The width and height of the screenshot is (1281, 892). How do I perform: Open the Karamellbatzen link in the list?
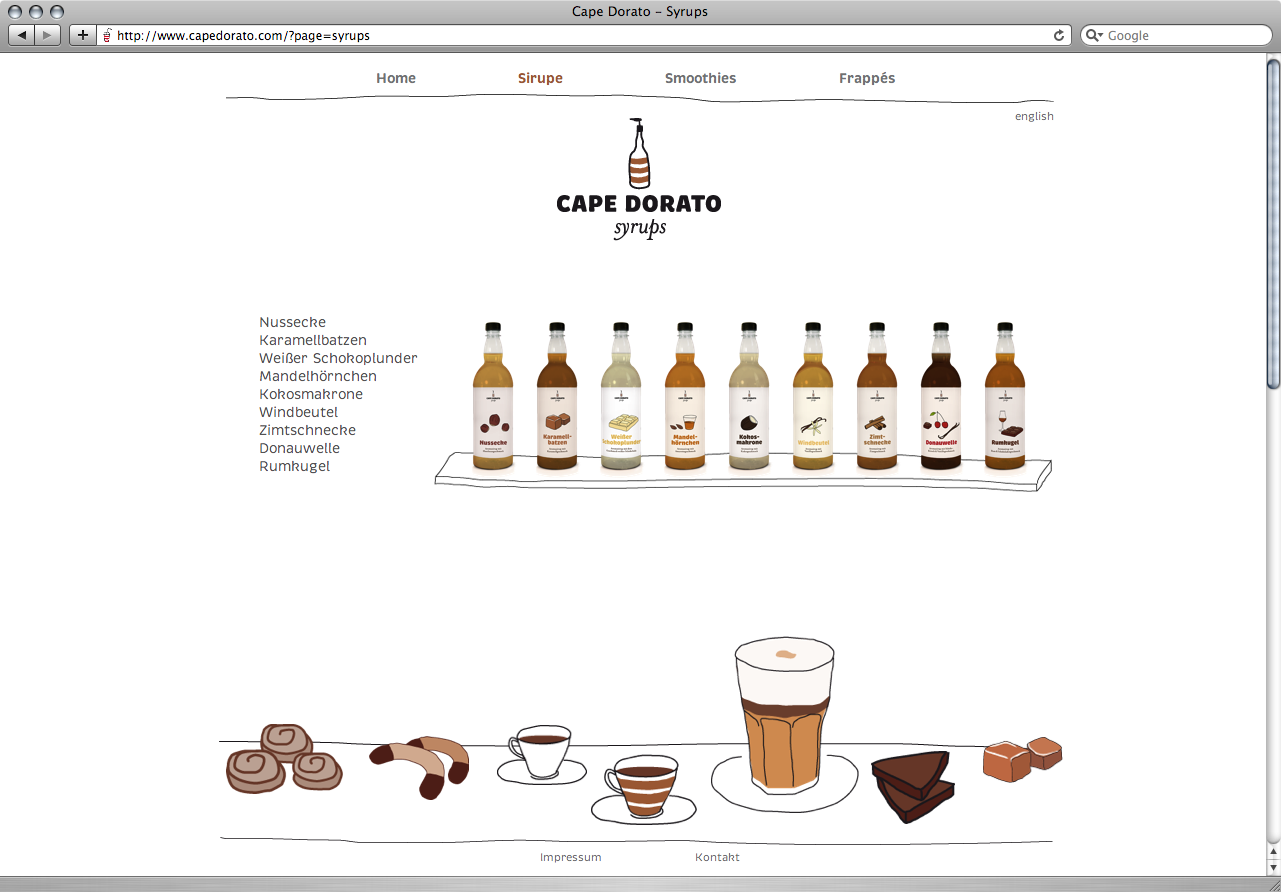(313, 340)
